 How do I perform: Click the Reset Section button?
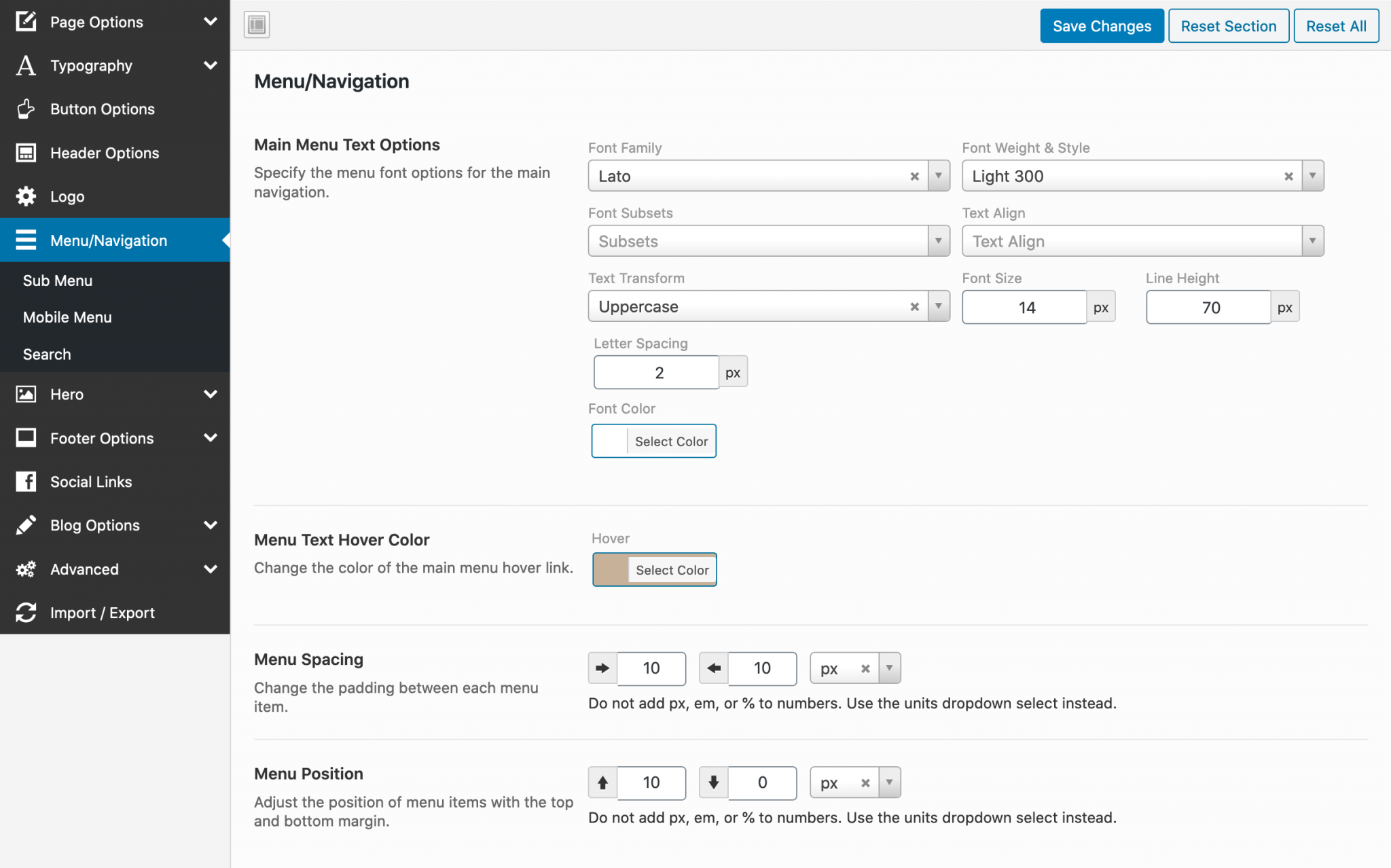point(1228,26)
